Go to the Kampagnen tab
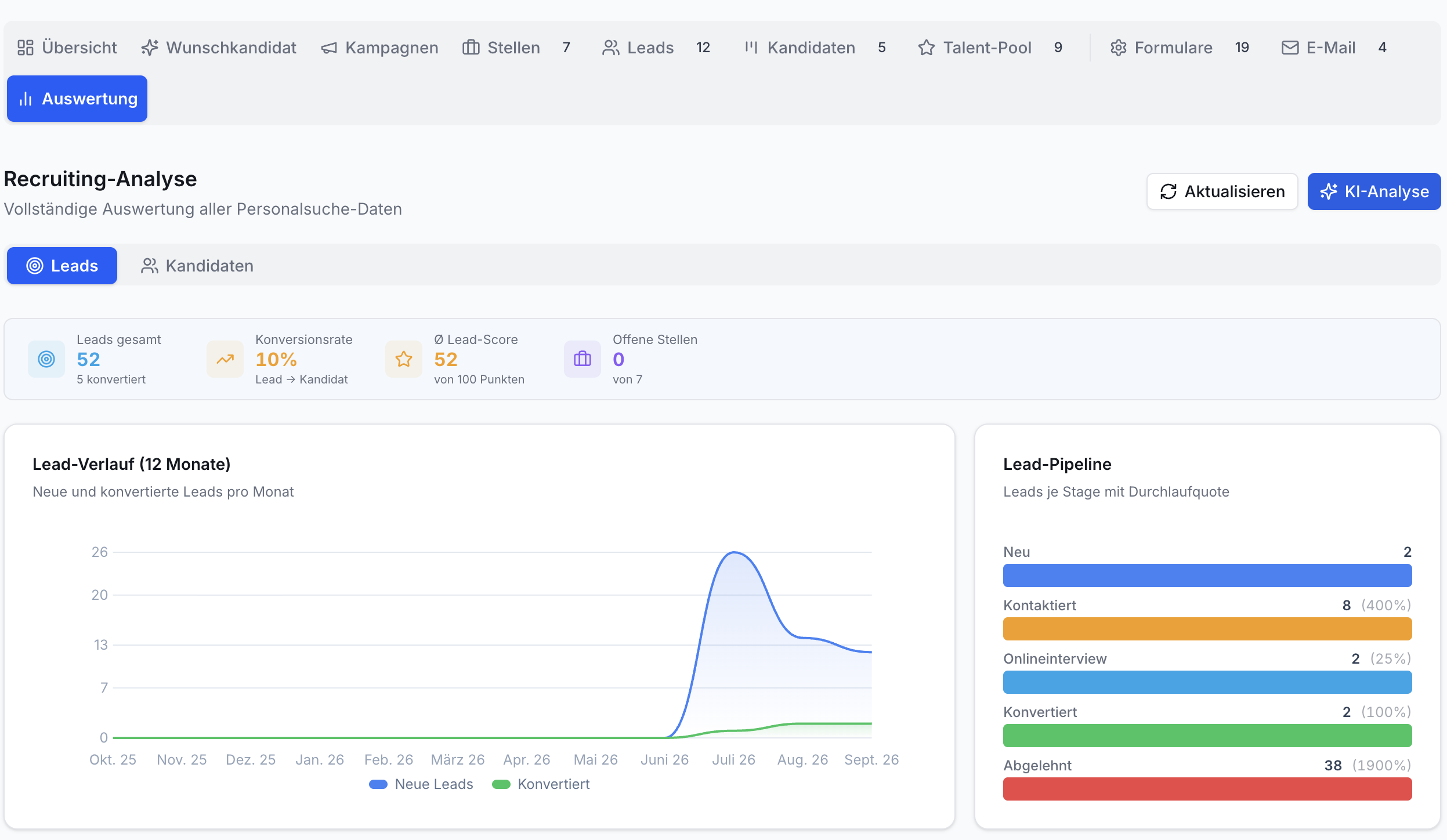The height and width of the screenshot is (840, 1447). (379, 48)
